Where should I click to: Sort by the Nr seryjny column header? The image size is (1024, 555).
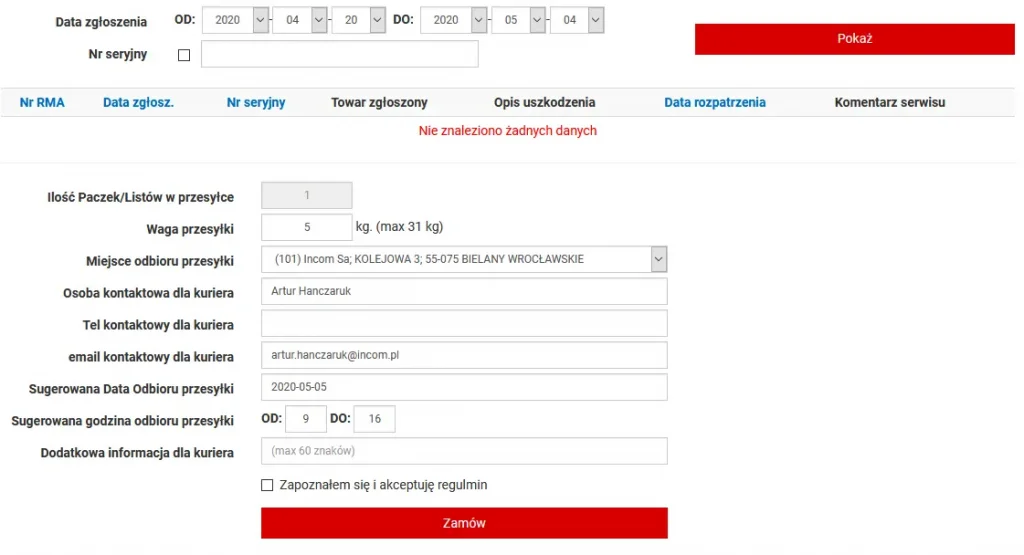(256, 102)
